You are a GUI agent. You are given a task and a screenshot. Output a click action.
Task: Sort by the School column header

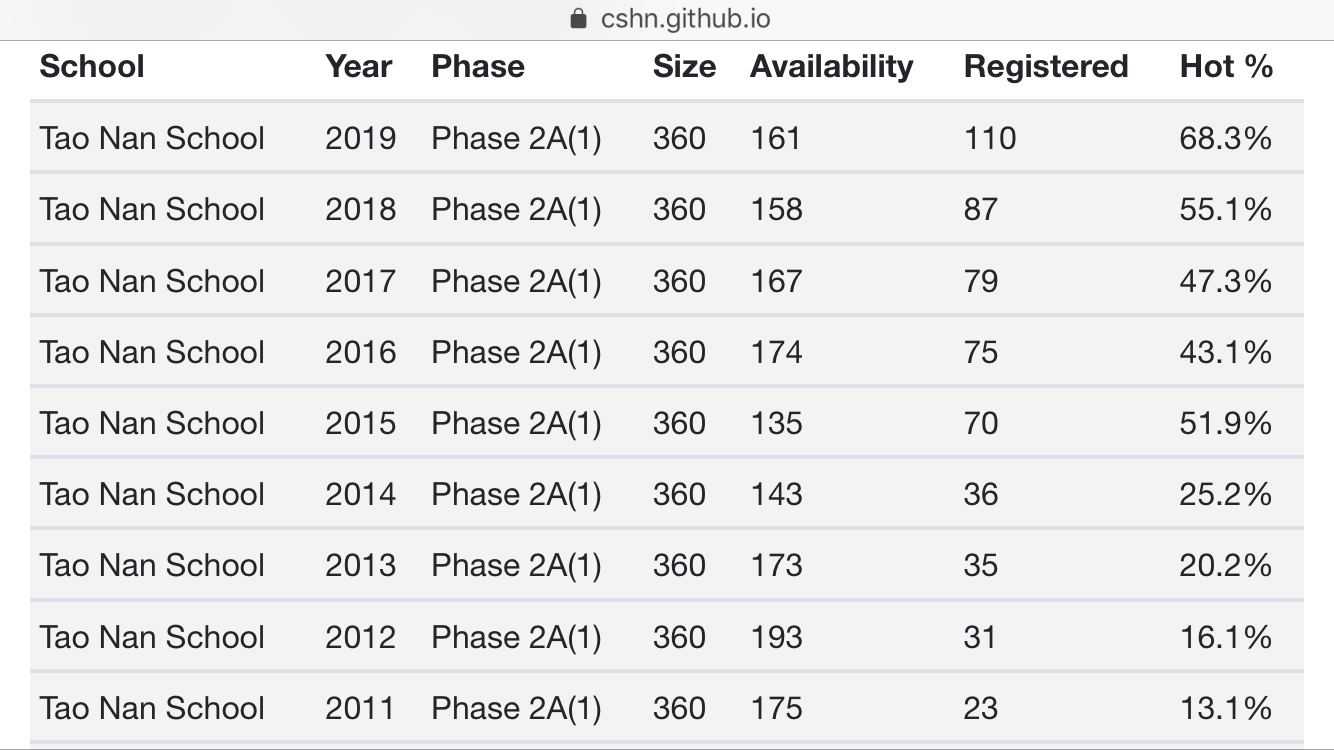[x=92, y=67]
